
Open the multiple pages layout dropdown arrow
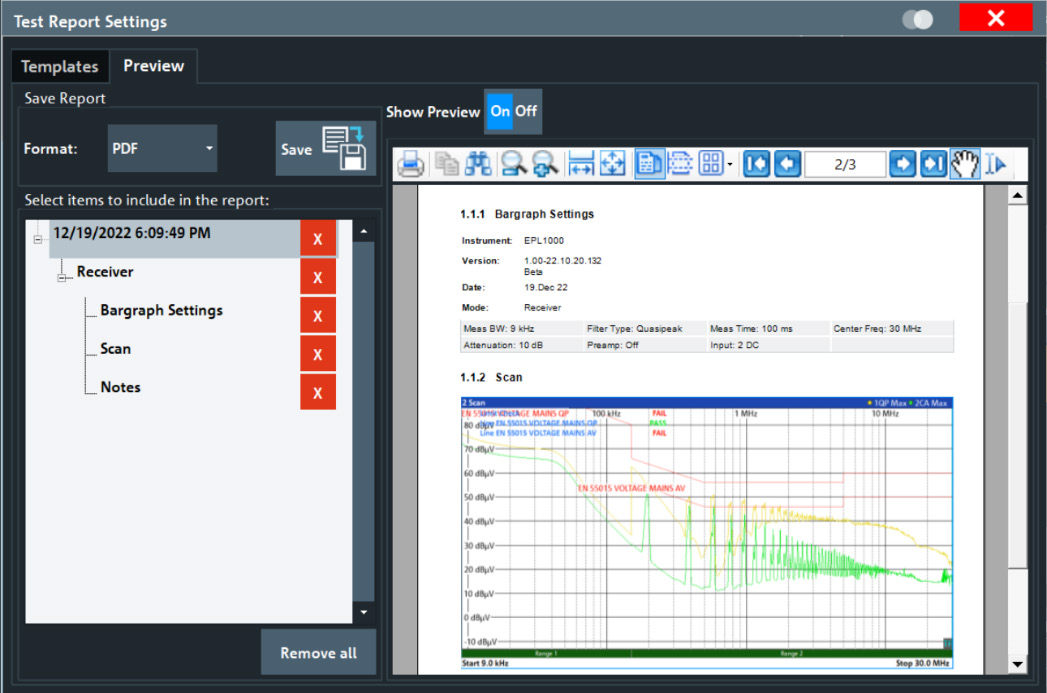pyautogui.click(x=731, y=164)
